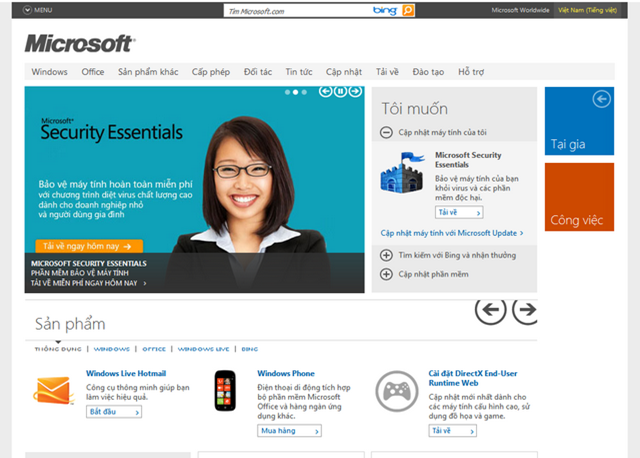
Task: Open the Office navigation menu
Action: click(93, 72)
